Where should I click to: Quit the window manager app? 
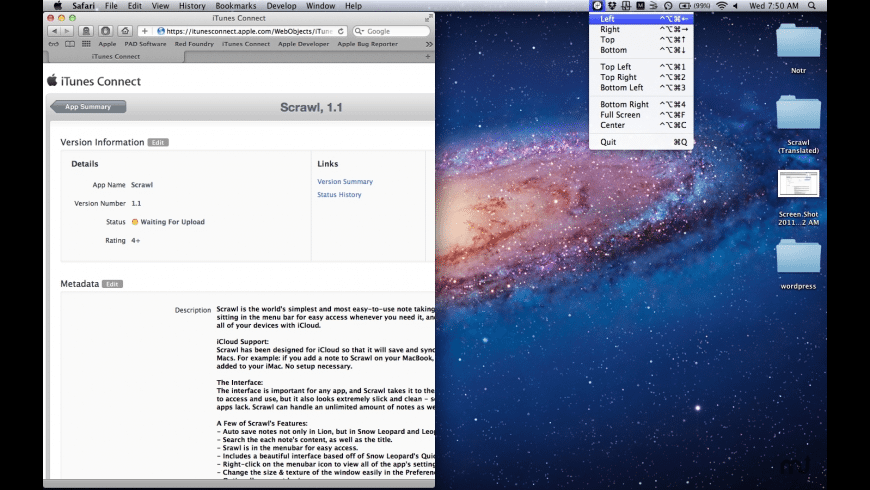click(x=641, y=142)
